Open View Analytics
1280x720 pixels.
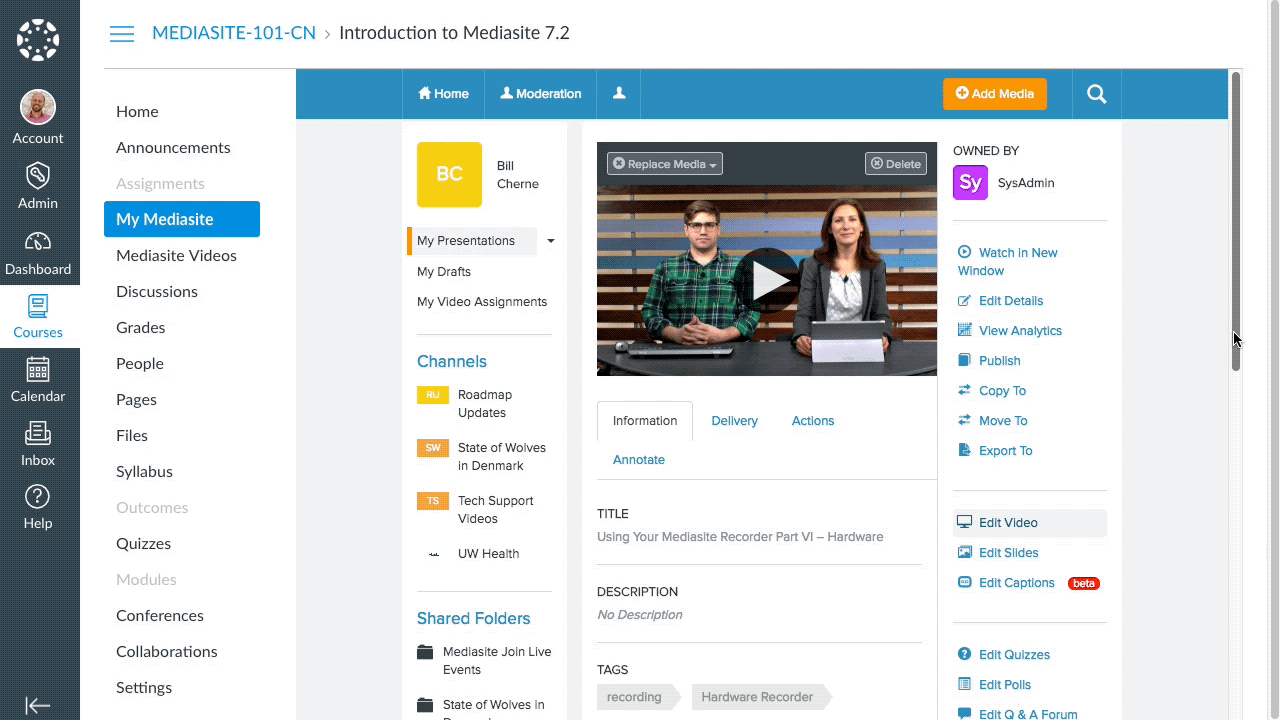(x=1010, y=331)
